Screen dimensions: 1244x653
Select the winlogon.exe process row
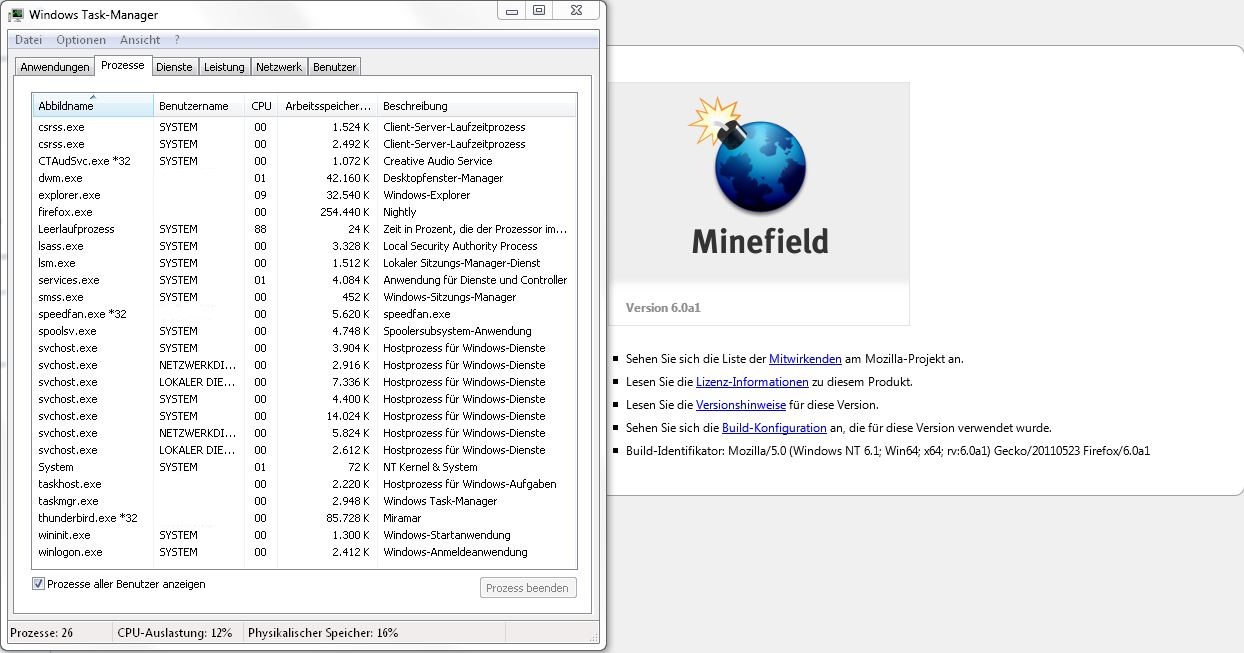(x=304, y=552)
